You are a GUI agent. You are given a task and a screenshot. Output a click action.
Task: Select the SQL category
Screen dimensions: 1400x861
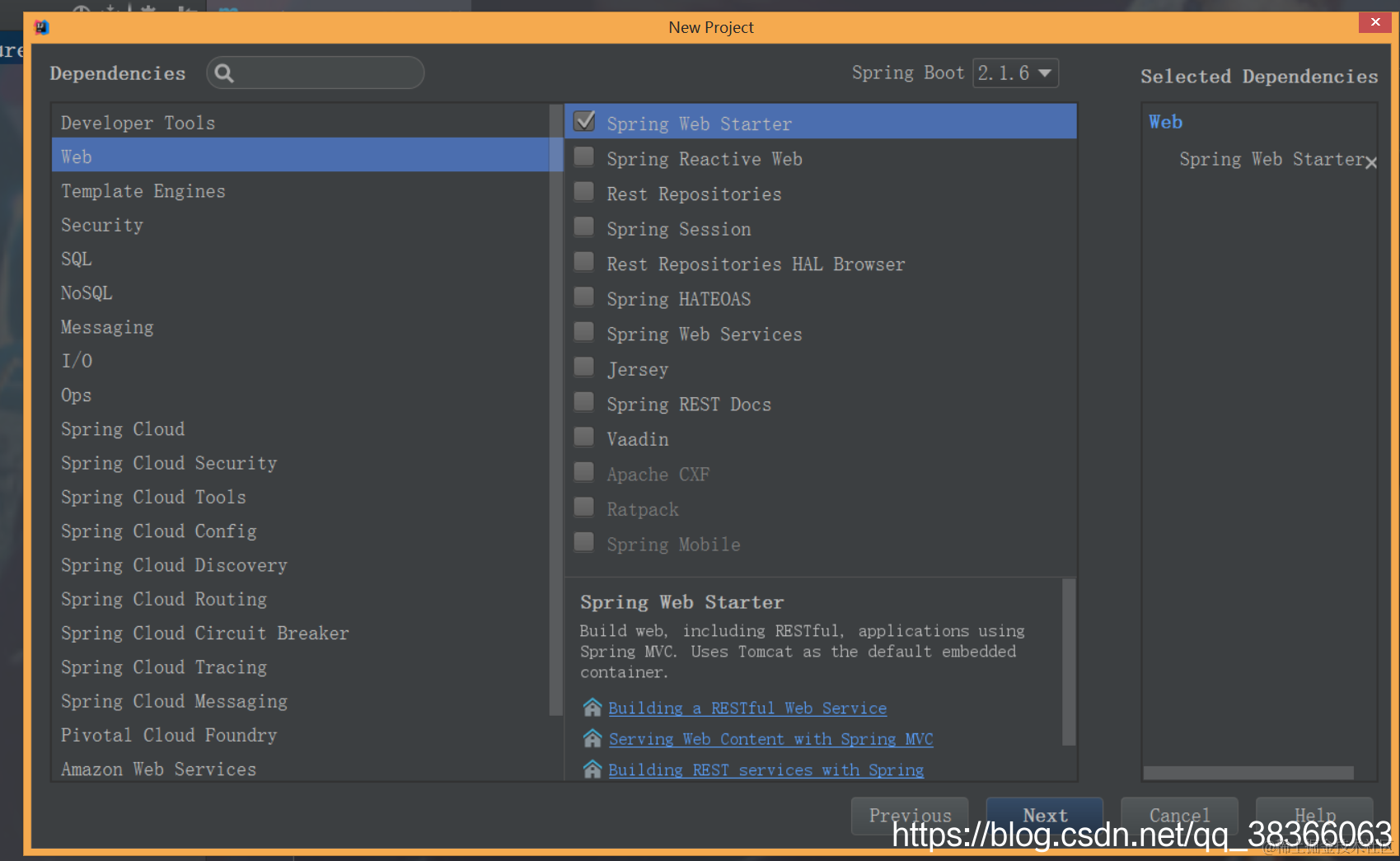[x=300, y=259]
